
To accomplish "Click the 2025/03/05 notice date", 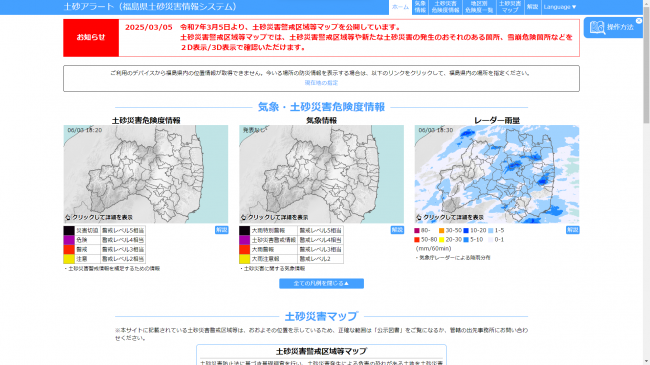I will tap(148, 27).
